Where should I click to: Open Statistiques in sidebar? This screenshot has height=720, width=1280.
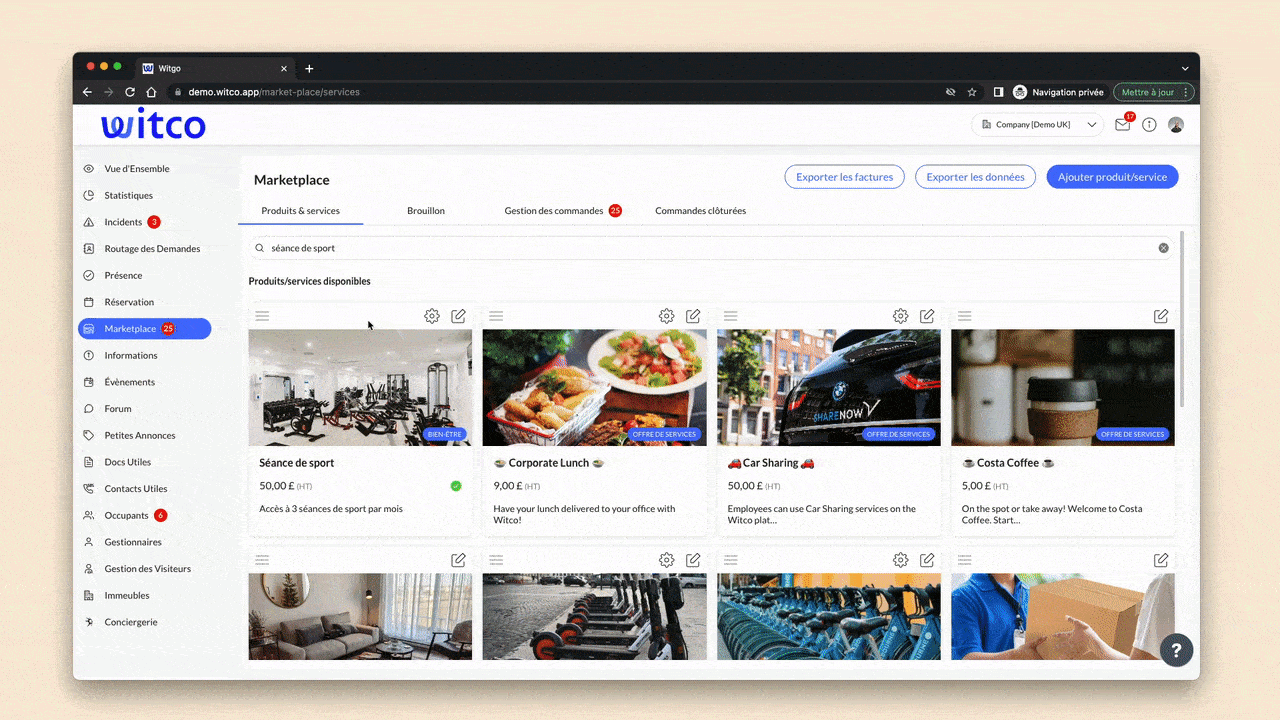129,196
